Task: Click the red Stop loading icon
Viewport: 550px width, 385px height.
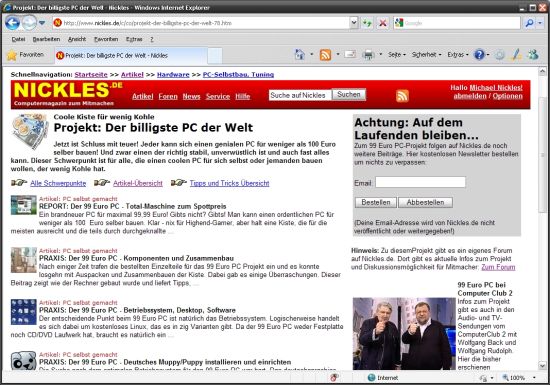Action: point(383,23)
